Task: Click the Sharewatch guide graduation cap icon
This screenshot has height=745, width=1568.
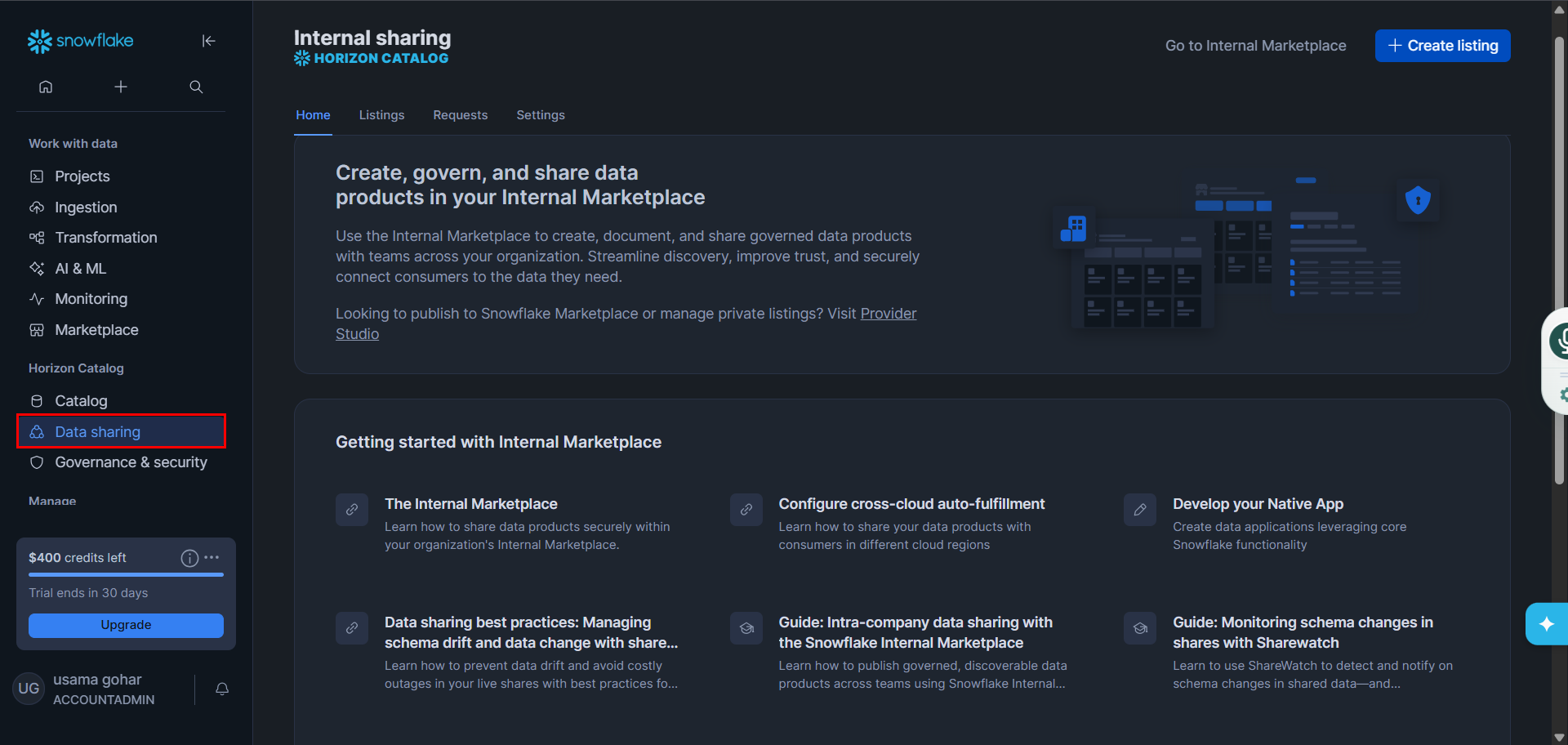Action: coord(1140,628)
